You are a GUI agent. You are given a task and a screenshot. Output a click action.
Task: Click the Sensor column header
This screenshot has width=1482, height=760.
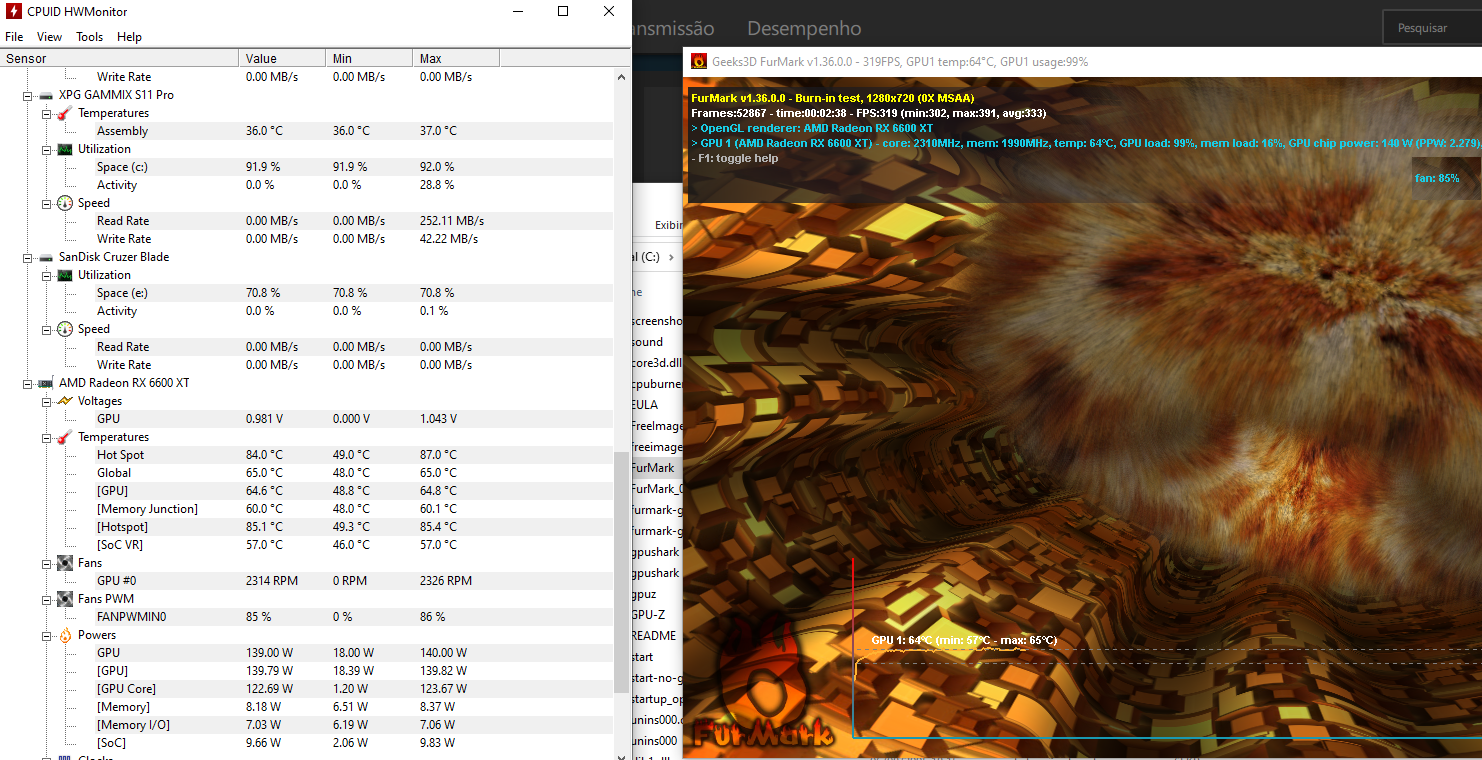pyautogui.click(x=120, y=58)
